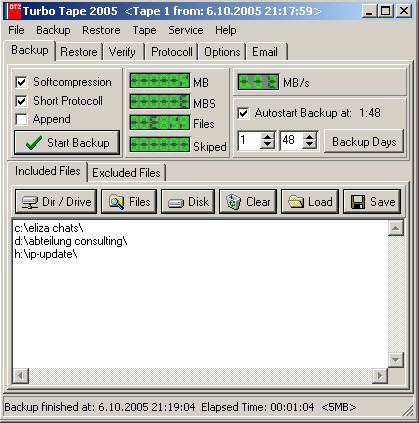Save file list with floppy icon

[x=358, y=202]
